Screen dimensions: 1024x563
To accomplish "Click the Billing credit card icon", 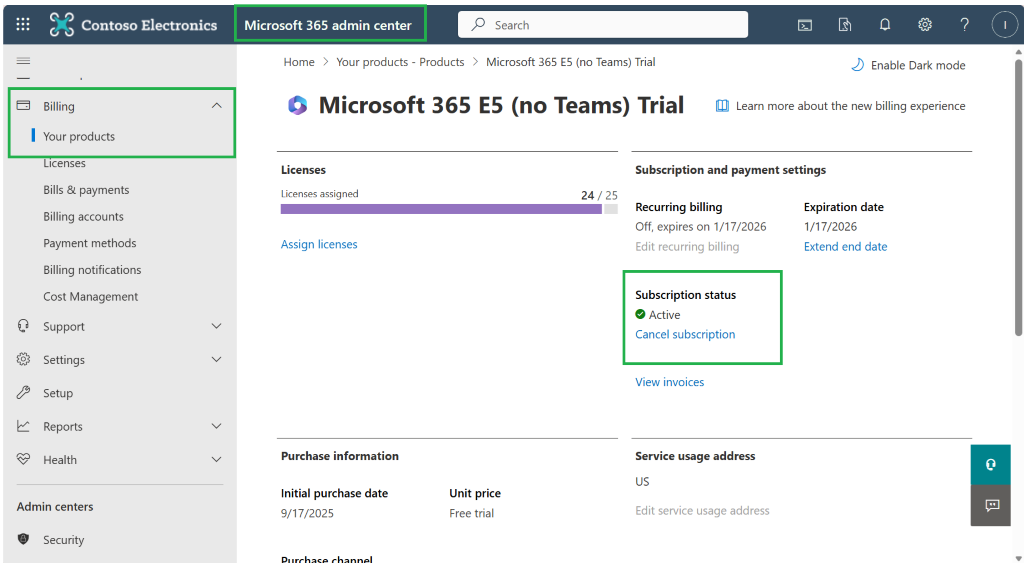I will tap(24, 105).
